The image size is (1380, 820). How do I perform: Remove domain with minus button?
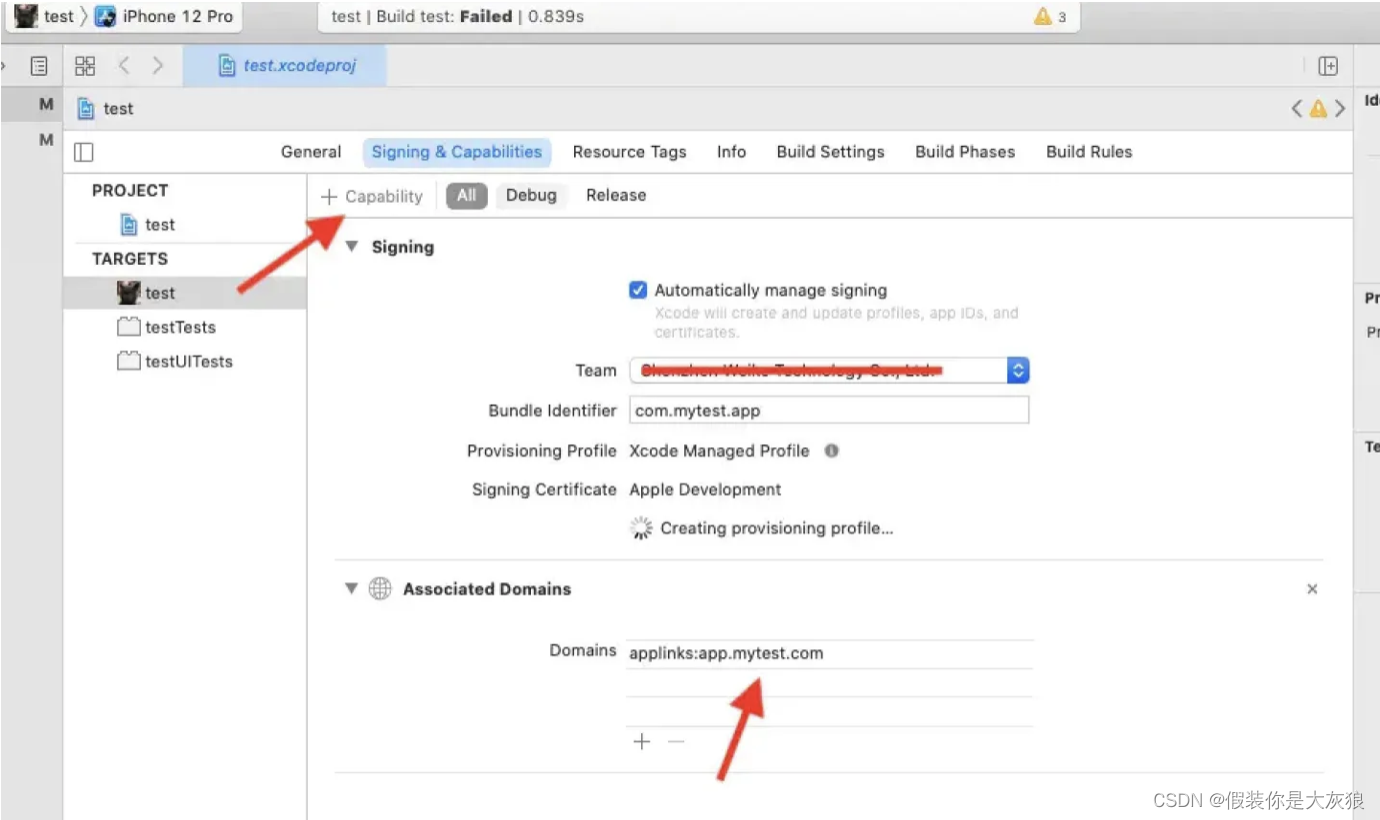(x=676, y=741)
